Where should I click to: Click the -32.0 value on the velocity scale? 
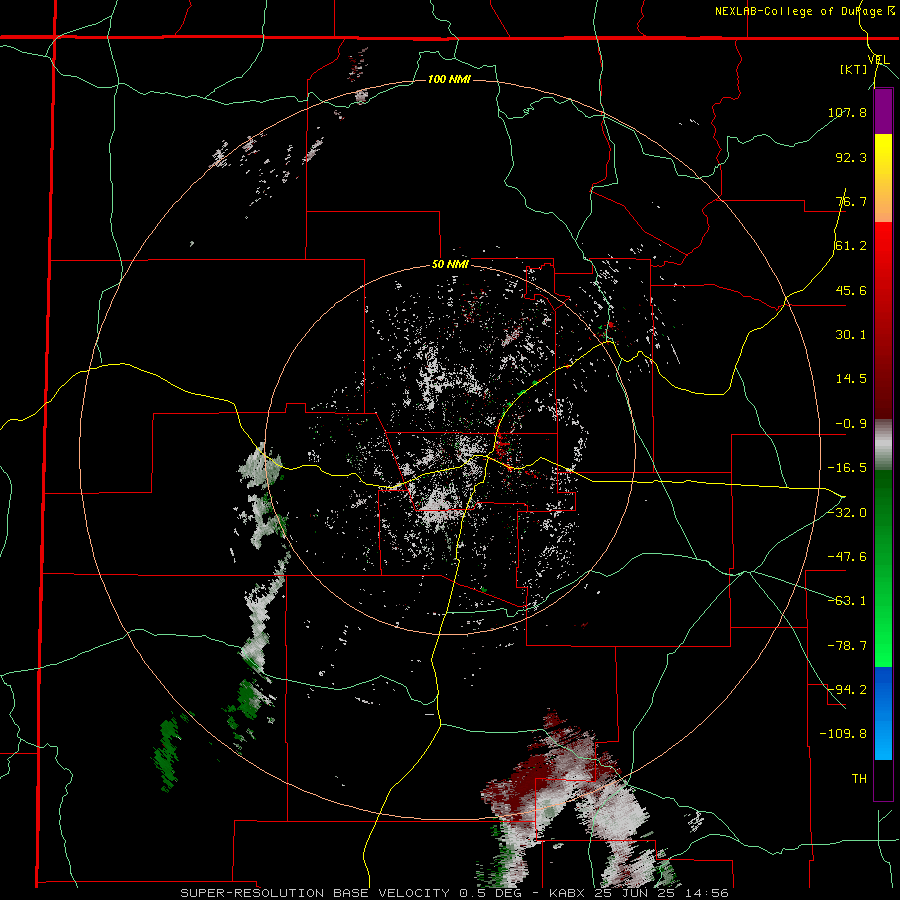[847, 513]
